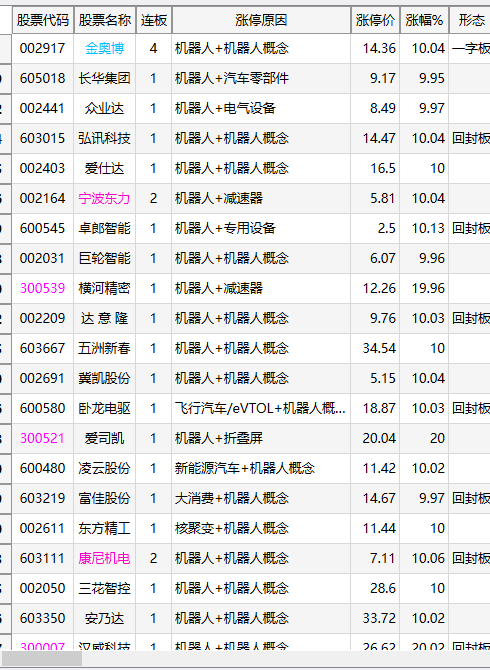
Task: Click reason 机器人+汽车零部件
Action: pos(232,78)
